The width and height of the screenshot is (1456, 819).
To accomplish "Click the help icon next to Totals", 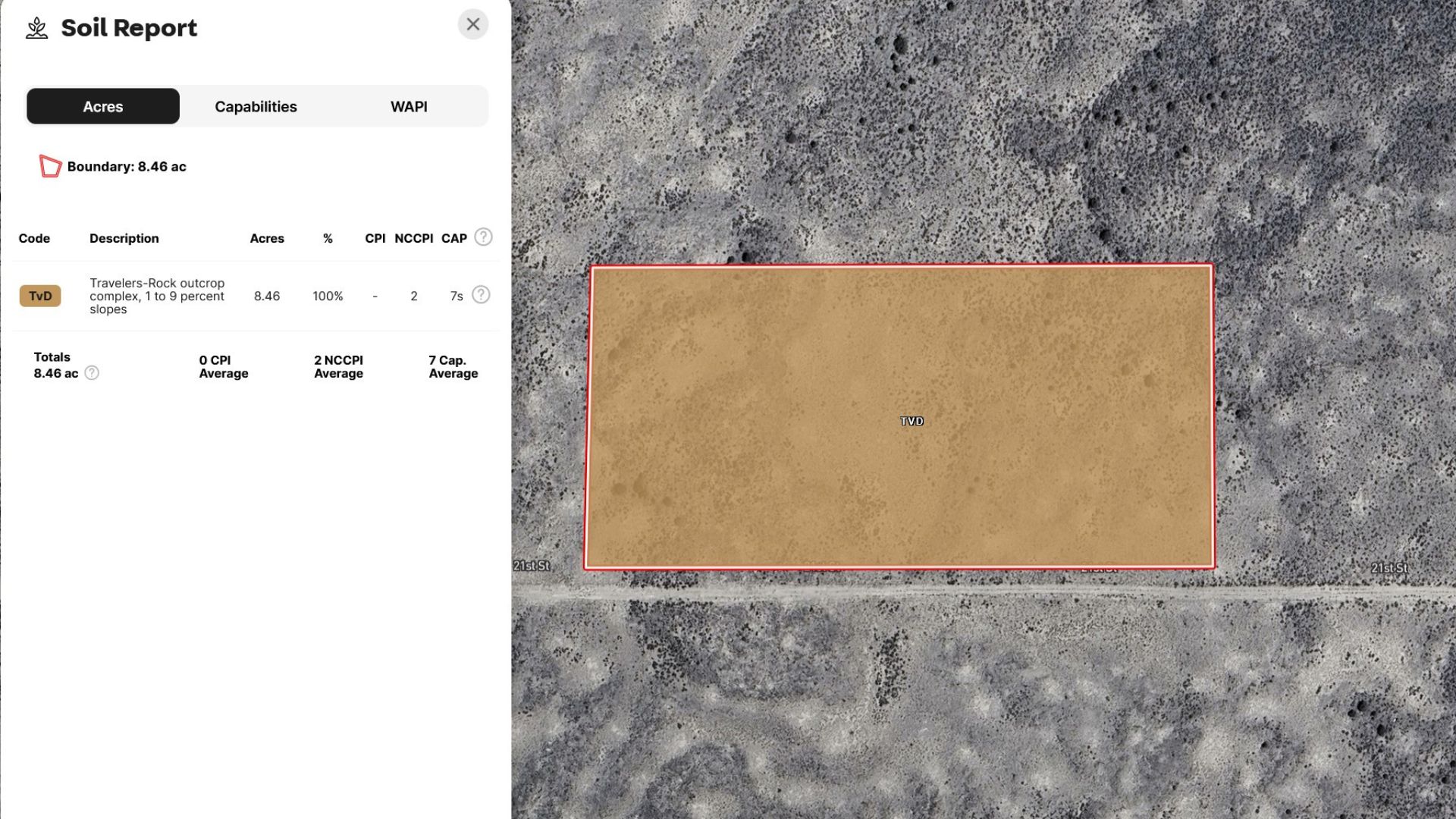I will (92, 373).
